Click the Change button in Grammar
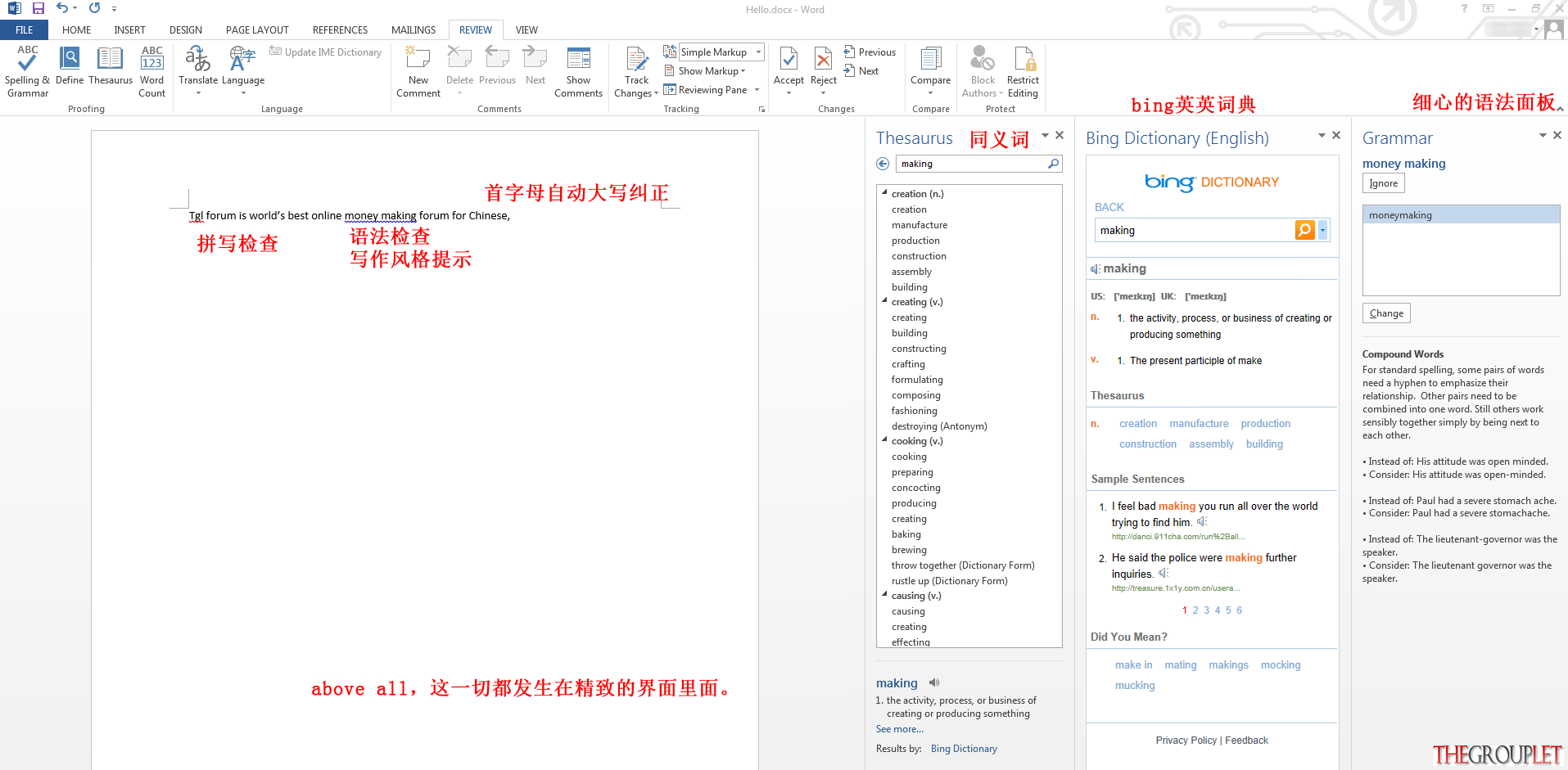This screenshot has height=770, width=1568. (x=1386, y=313)
